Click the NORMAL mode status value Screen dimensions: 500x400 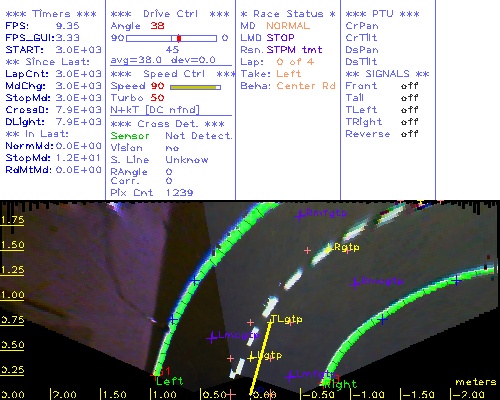(x=288, y=26)
